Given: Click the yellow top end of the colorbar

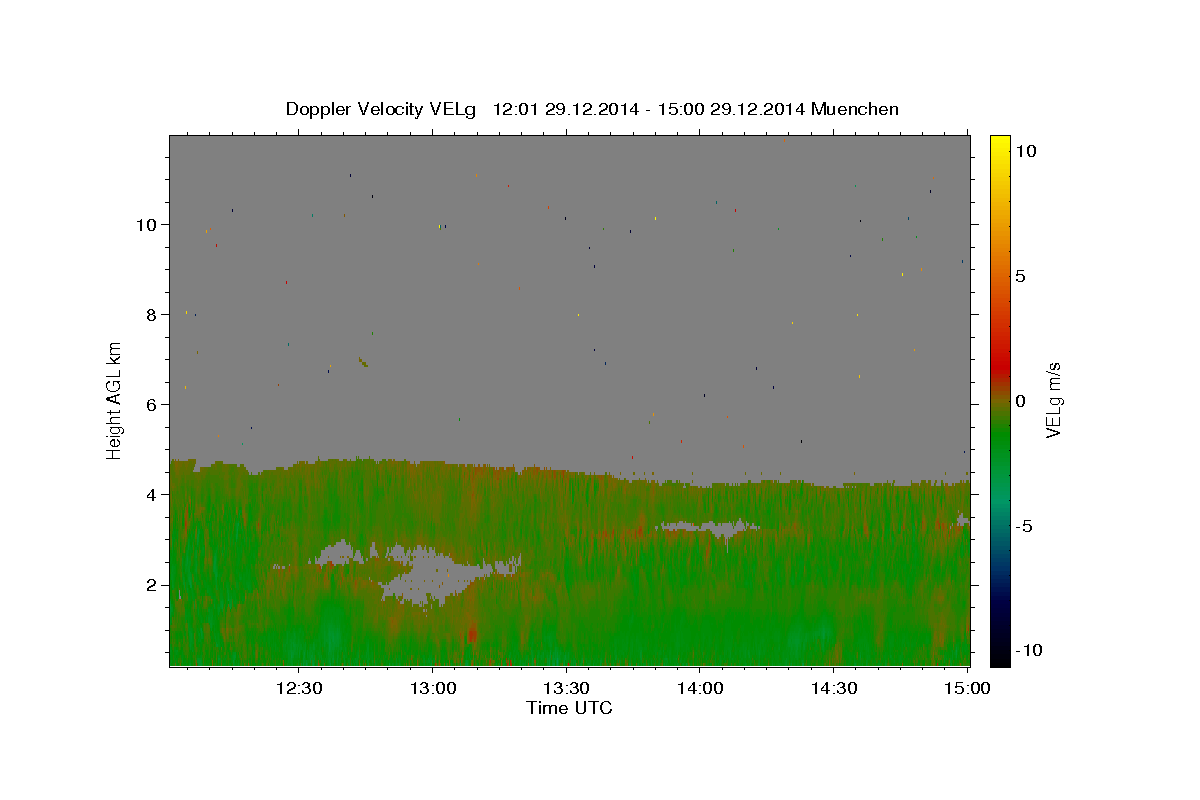Looking at the screenshot, I should [x=999, y=142].
